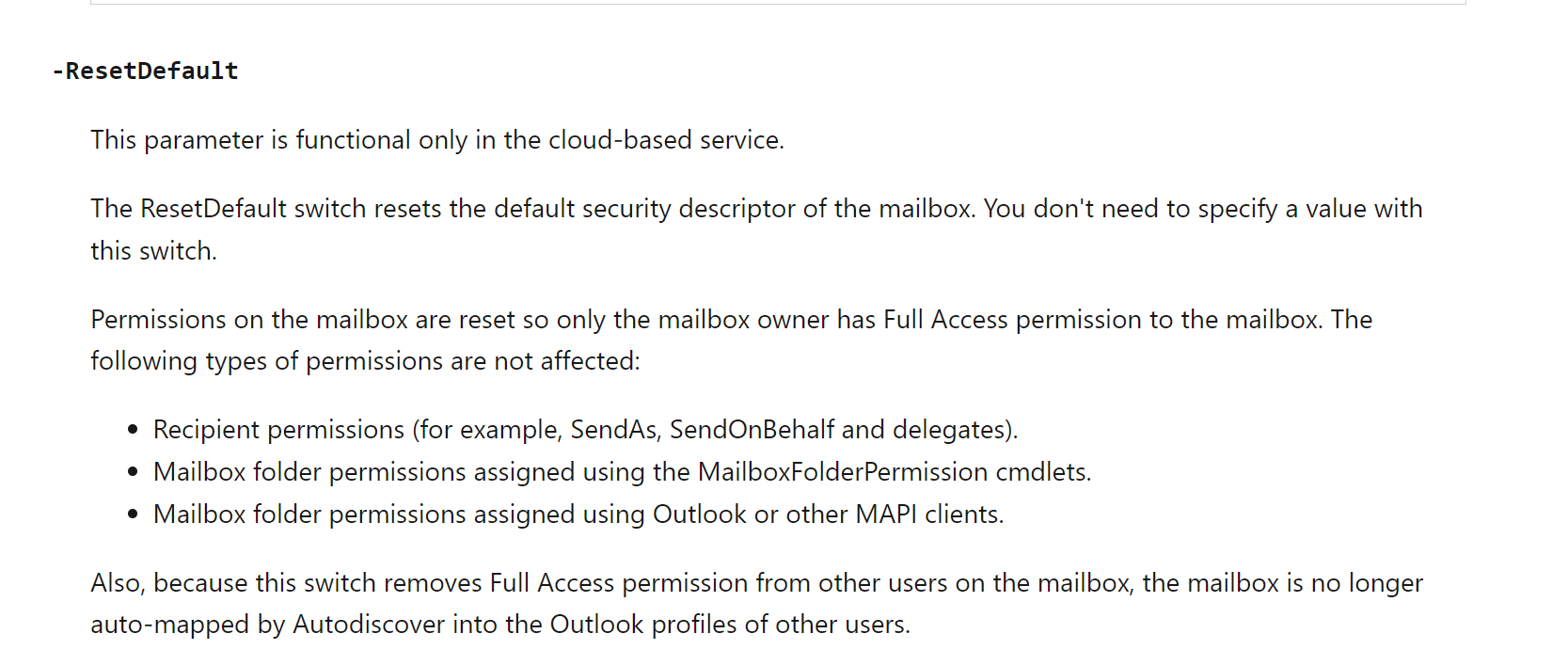Click the MailboxFolderPermission cmdlets bullet item
The height and width of the screenshot is (665, 1568).
(622, 472)
